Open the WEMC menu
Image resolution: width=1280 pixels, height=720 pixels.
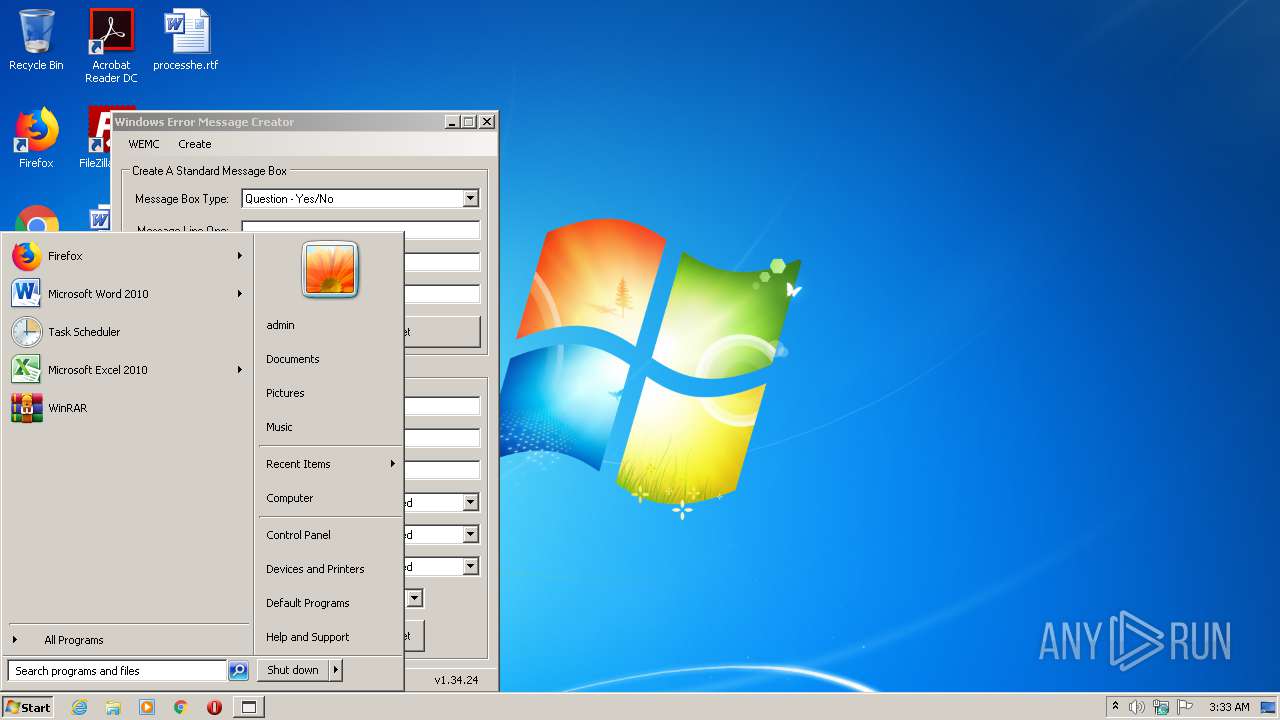pos(144,144)
